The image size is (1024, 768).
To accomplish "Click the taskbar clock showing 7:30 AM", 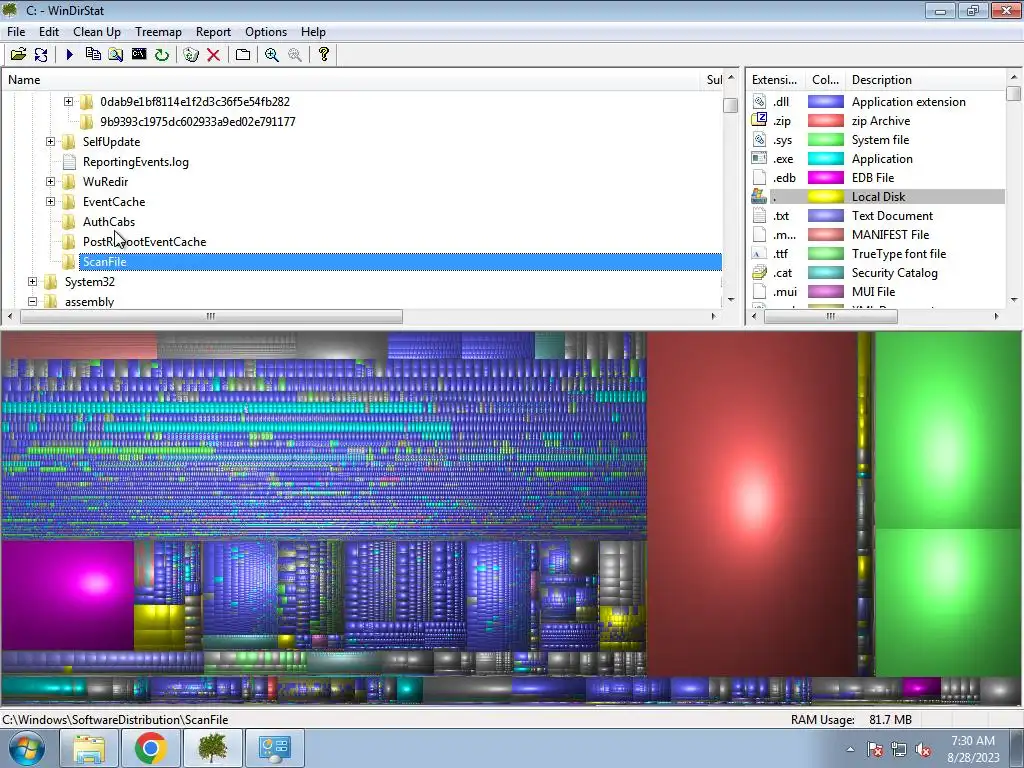I will tap(973, 749).
